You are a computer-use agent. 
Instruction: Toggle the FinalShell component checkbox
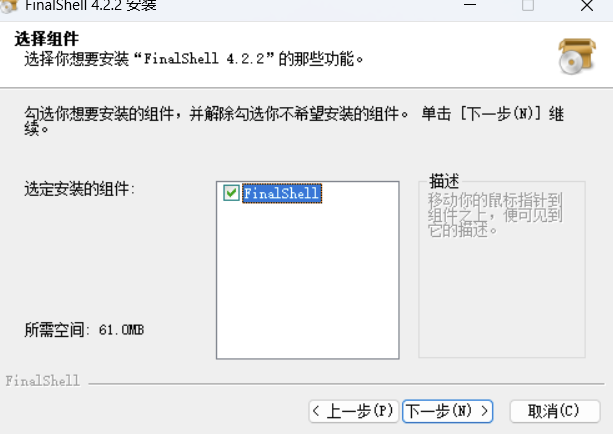[231, 193]
